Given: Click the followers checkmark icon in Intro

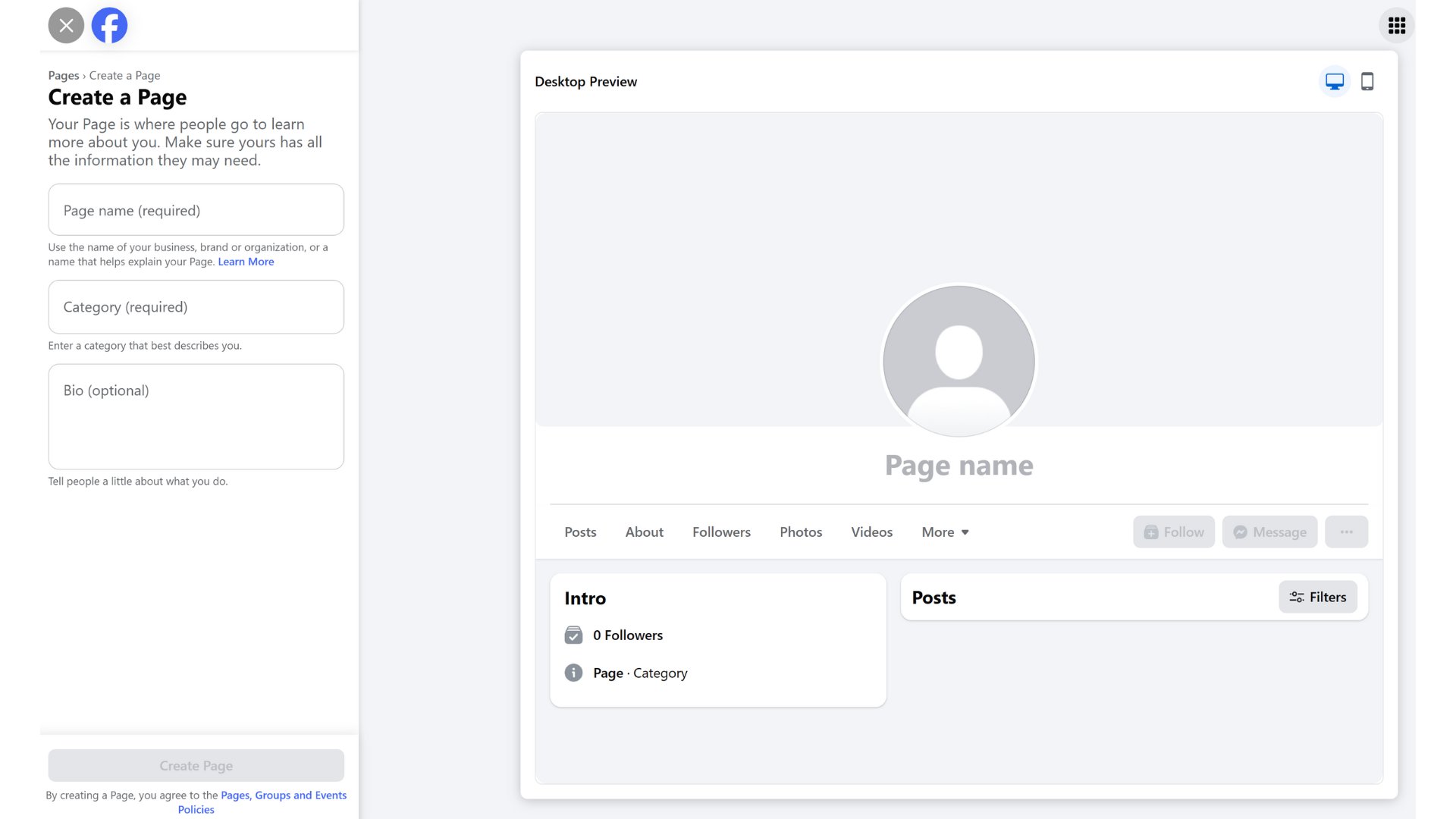Looking at the screenshot, I should (x=574, y=635).
